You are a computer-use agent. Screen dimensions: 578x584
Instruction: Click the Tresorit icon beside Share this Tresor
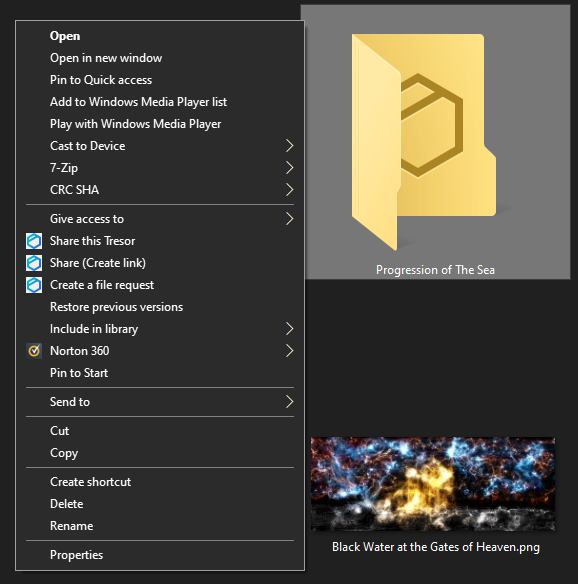coord(34,241)
